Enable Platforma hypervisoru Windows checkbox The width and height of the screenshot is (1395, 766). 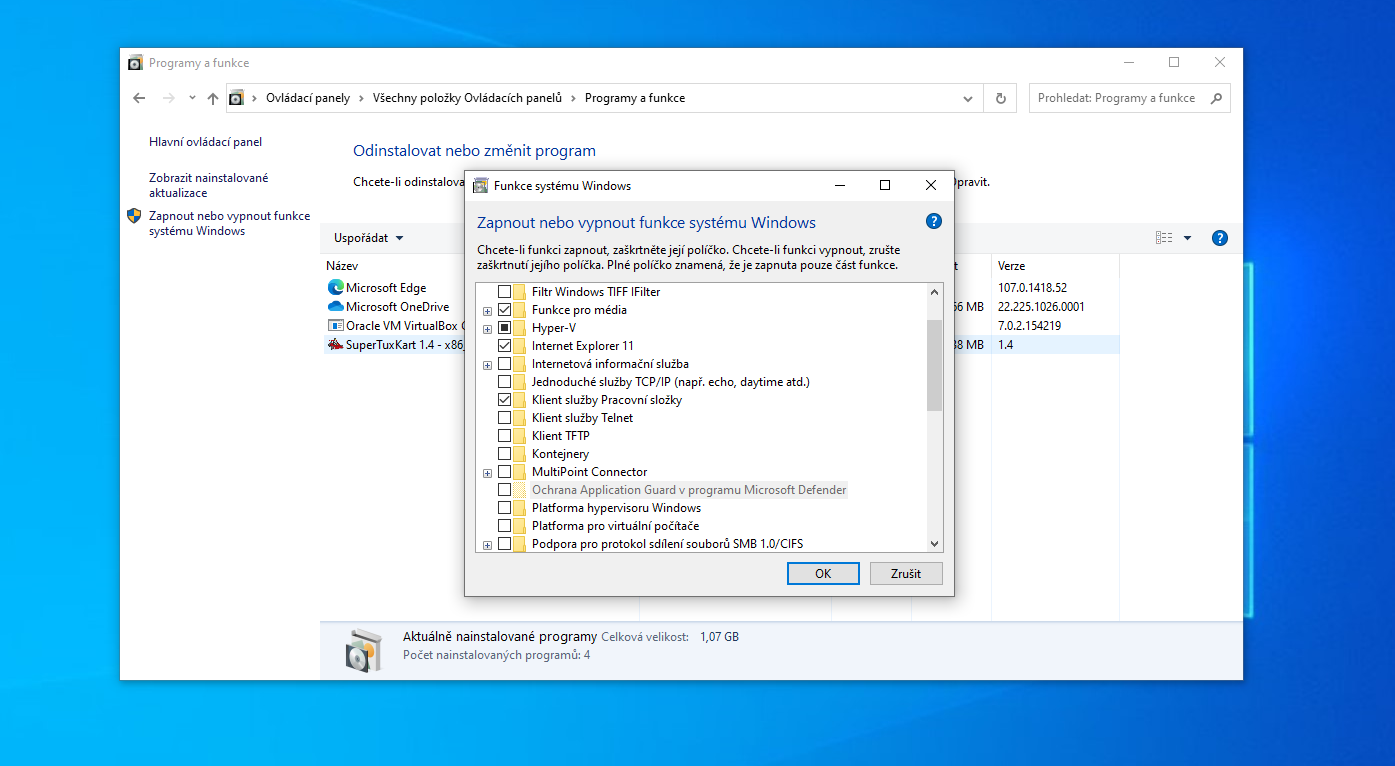coord(504,508)
